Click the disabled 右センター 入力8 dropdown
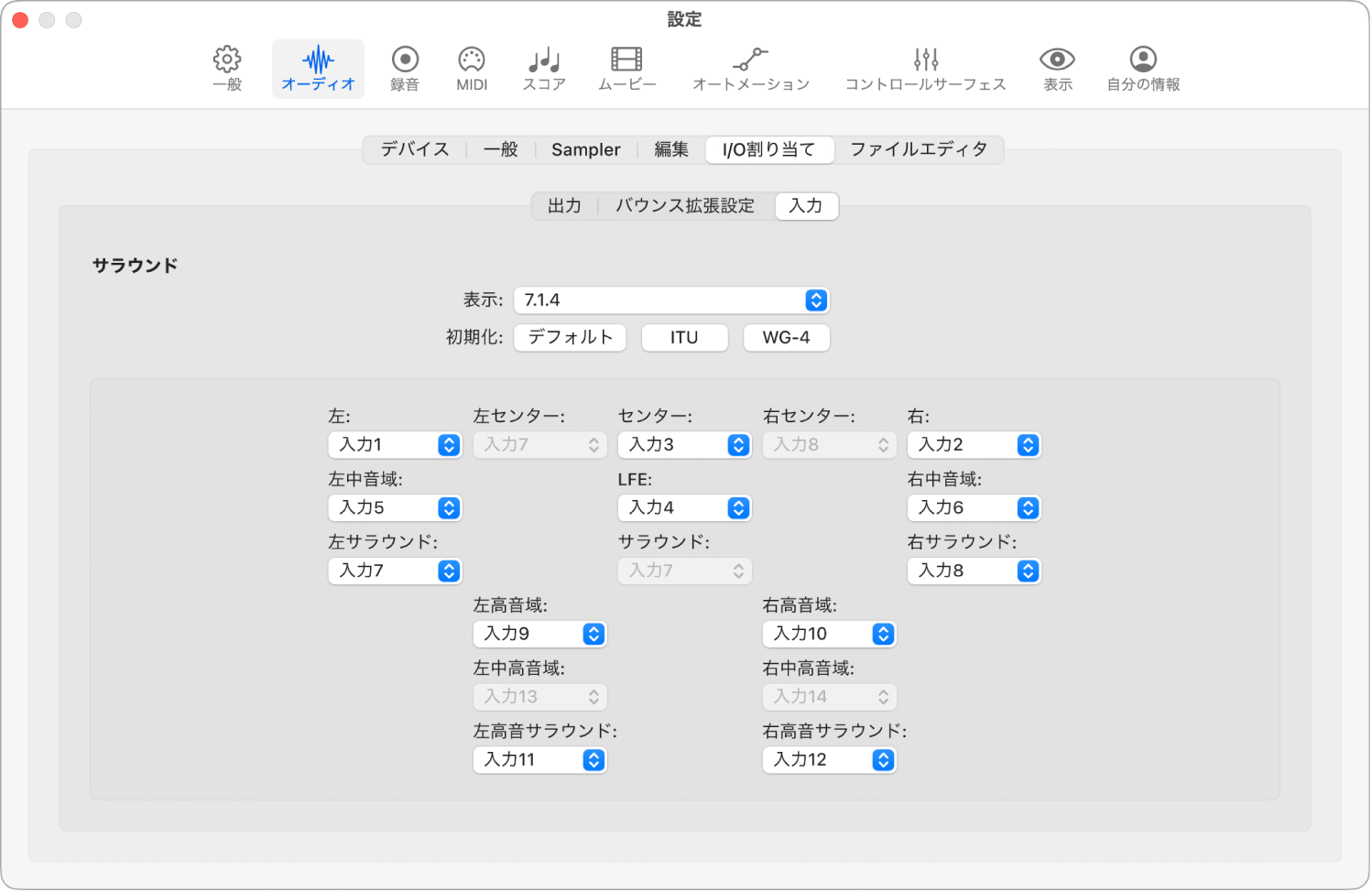This screenshot has height=892, width=1372. 829,445
